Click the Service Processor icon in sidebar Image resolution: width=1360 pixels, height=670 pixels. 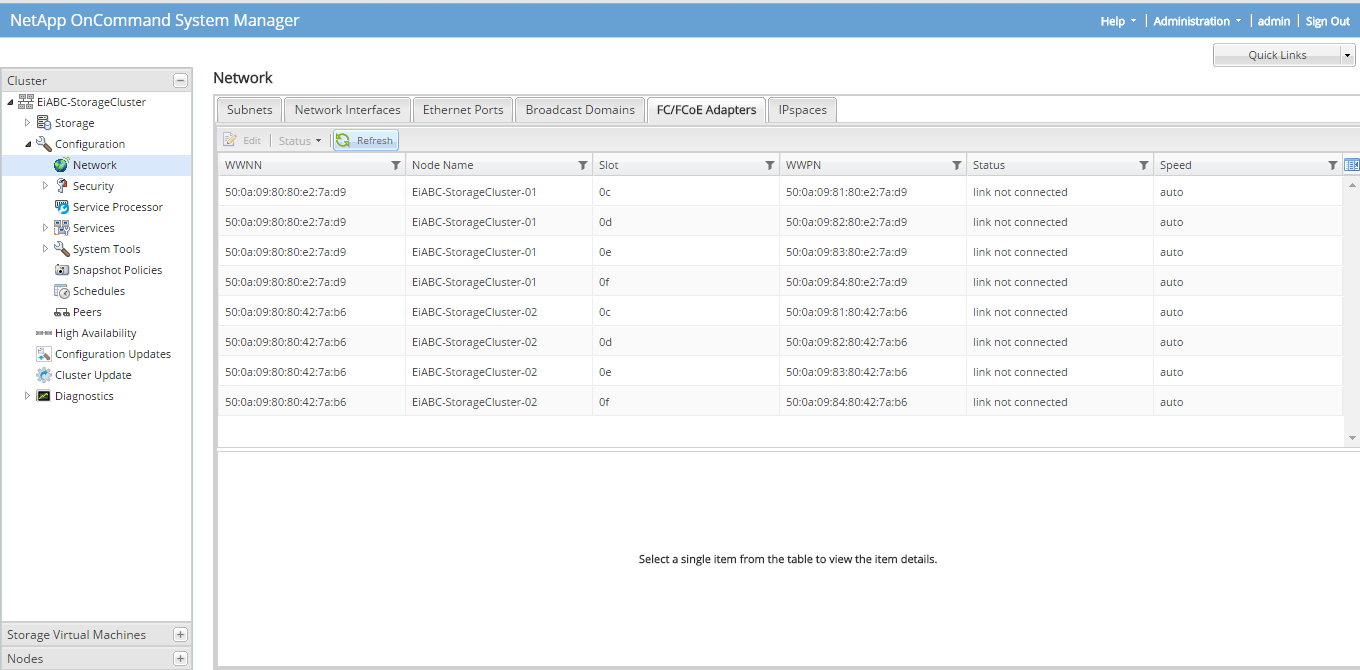tap(62, 207)
